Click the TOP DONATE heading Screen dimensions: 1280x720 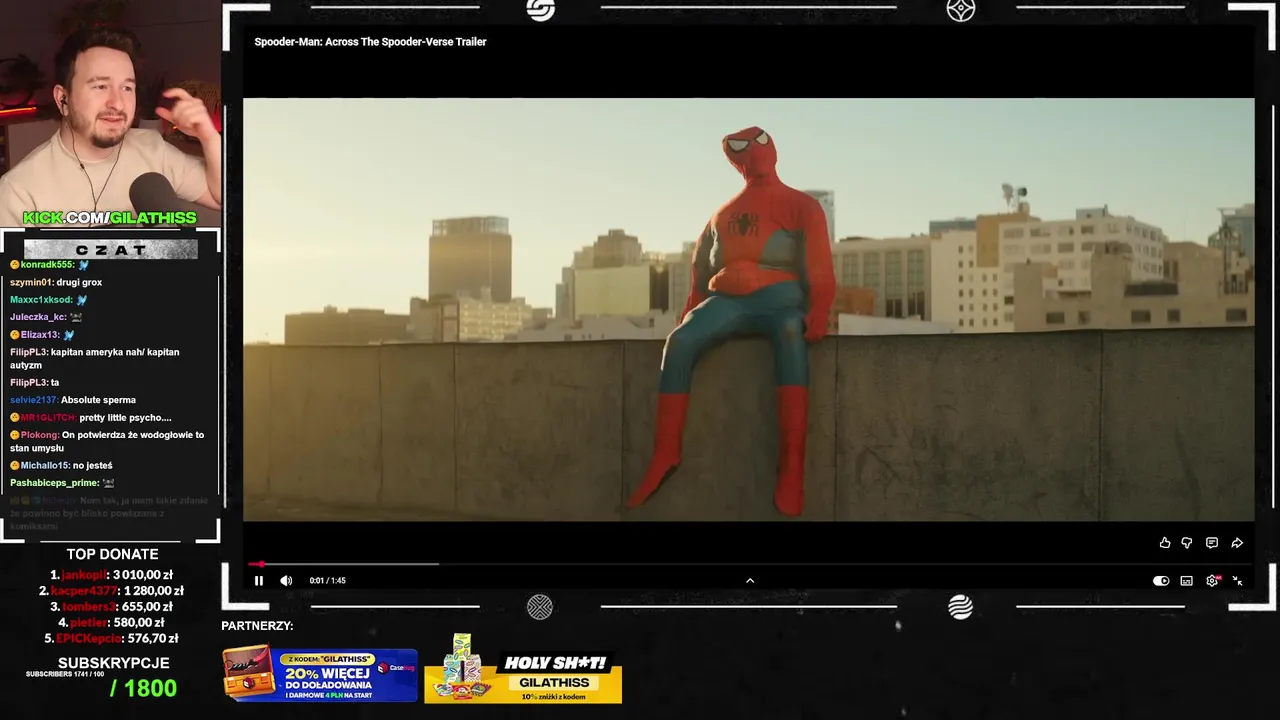click(x=112, y=554)
